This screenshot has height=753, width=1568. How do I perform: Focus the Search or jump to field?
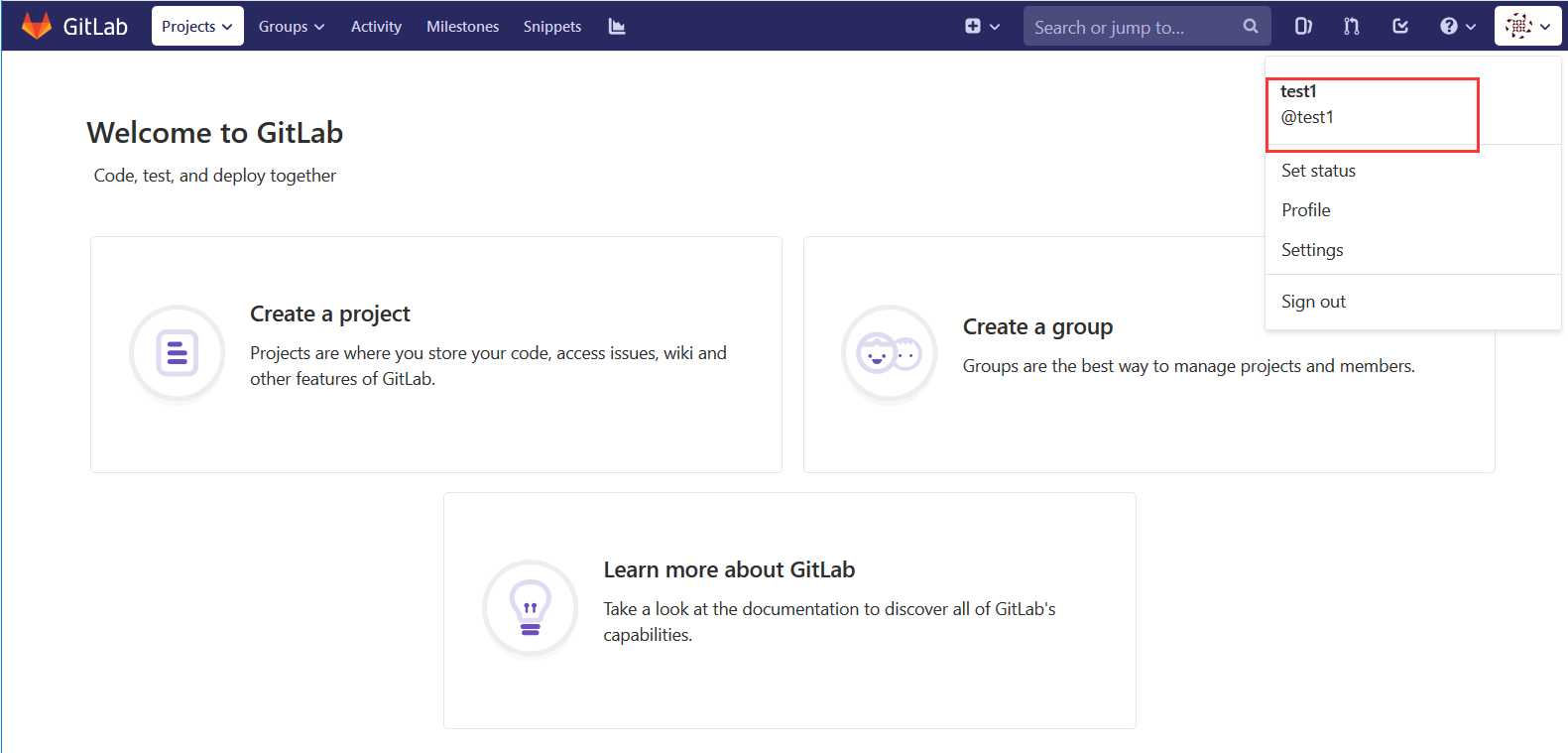(x=1146, y=27)
